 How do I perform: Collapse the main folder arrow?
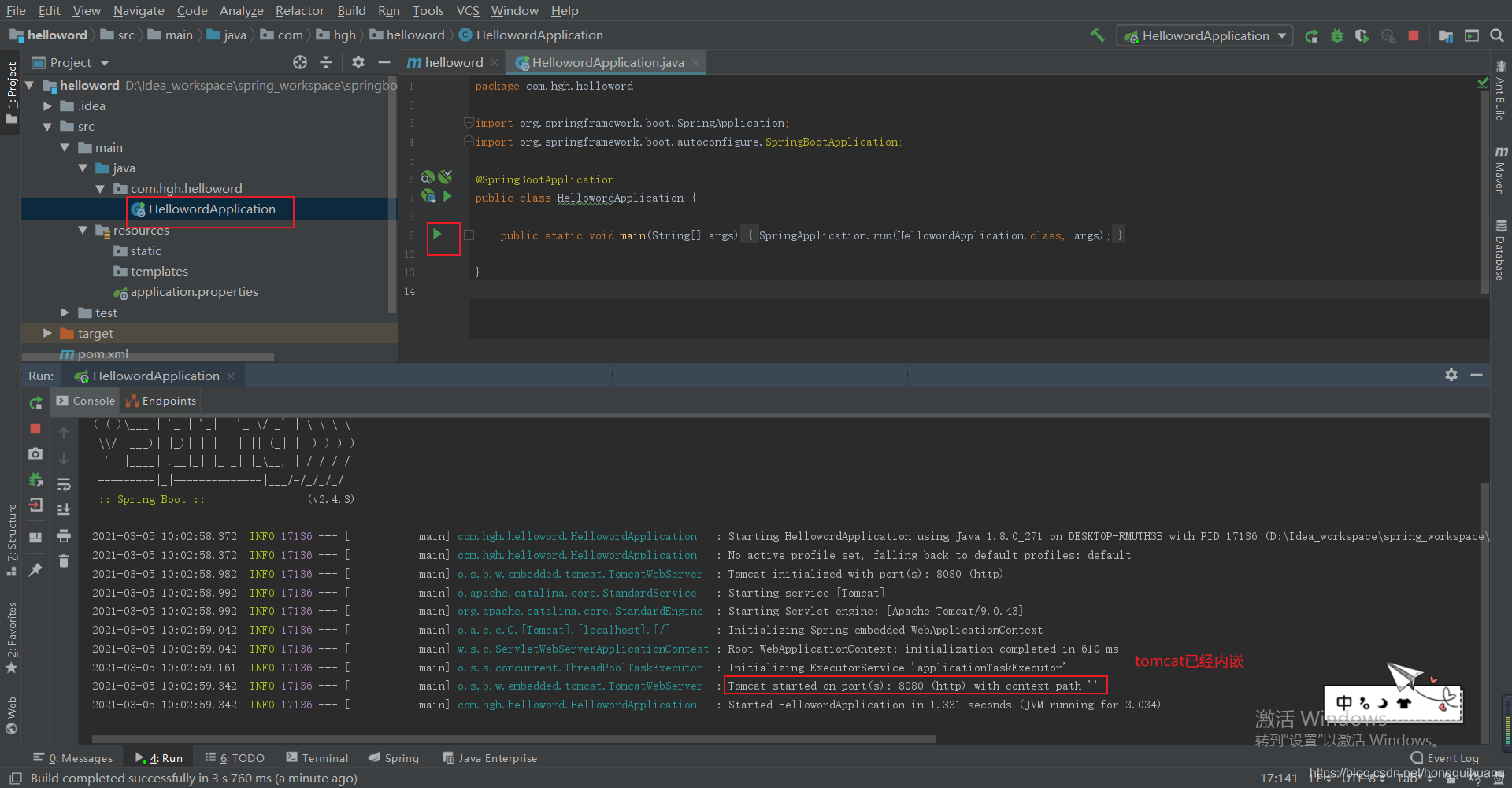65,147
